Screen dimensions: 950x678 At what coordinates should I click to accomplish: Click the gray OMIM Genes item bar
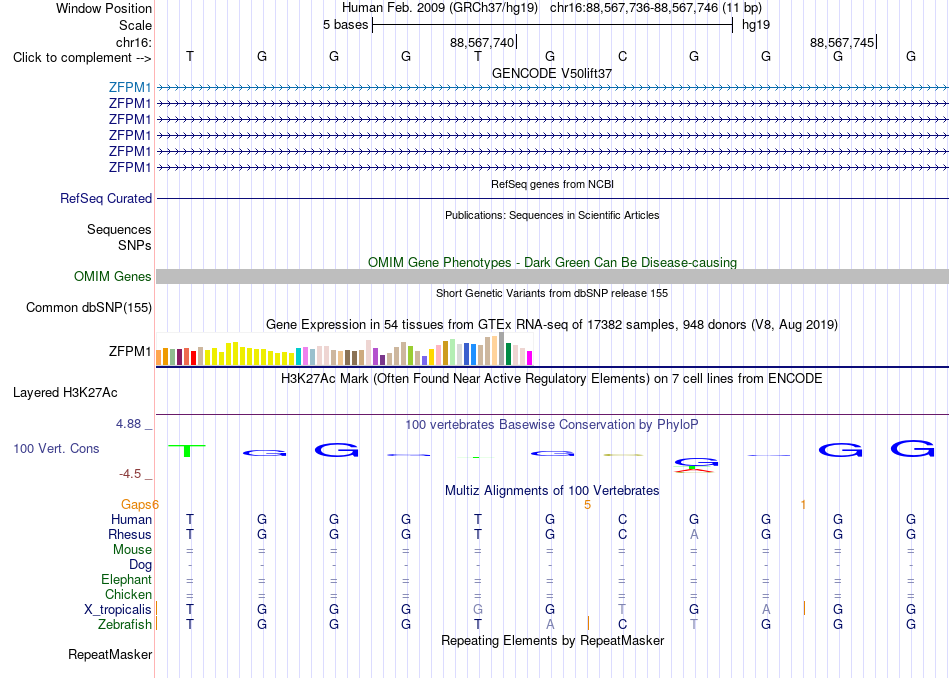[x=552, y=276]
